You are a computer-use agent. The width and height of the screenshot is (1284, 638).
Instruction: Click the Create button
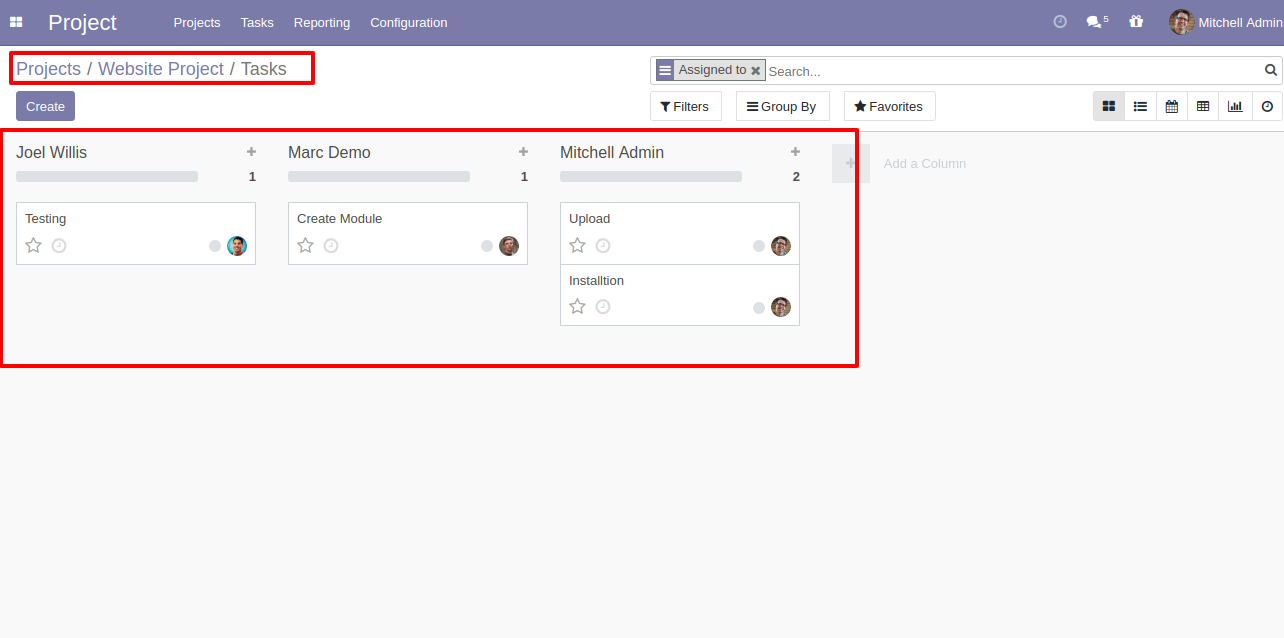[x=45, y=106]
